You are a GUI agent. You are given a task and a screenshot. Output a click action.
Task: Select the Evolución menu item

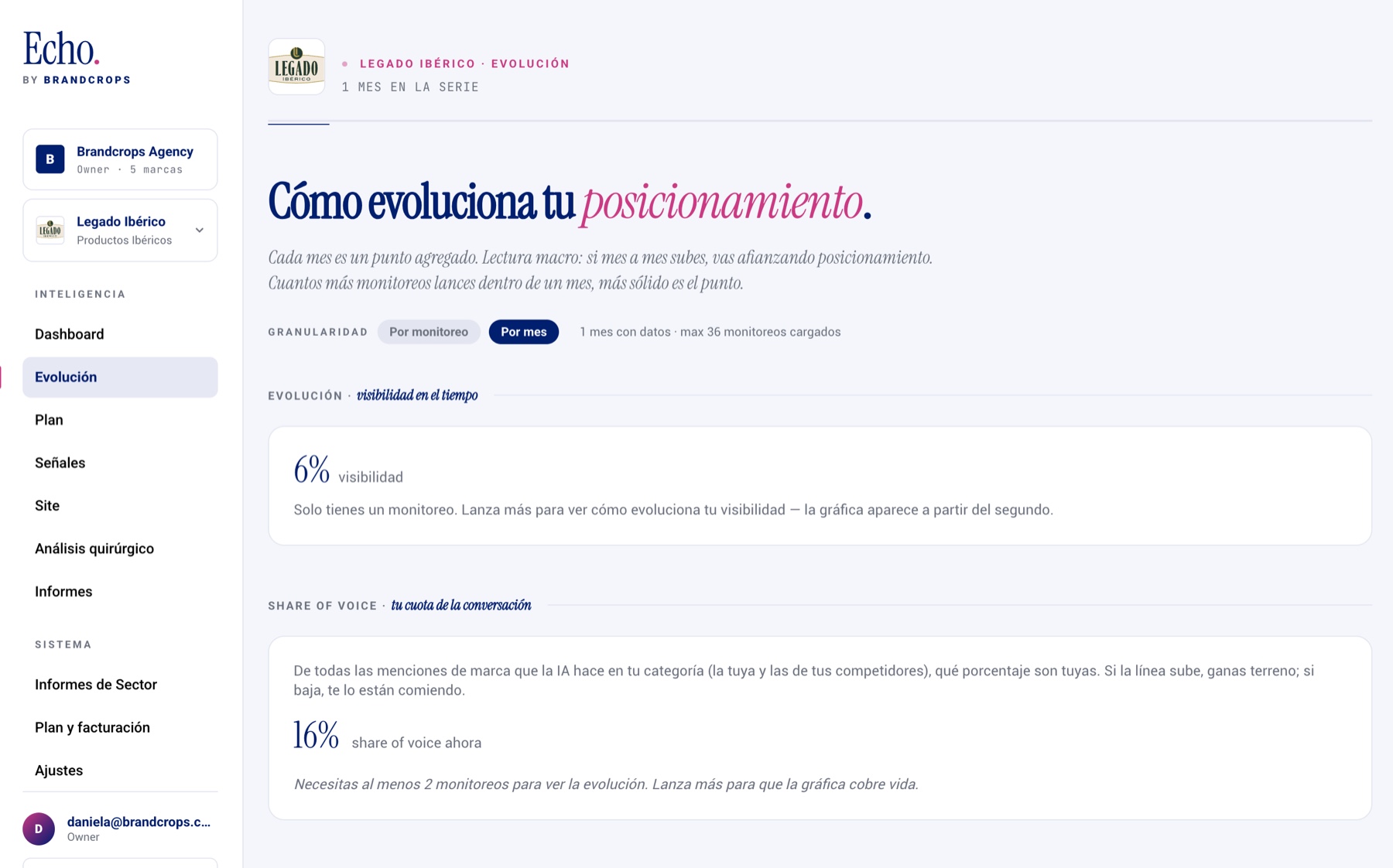click(x=120, y=377)
